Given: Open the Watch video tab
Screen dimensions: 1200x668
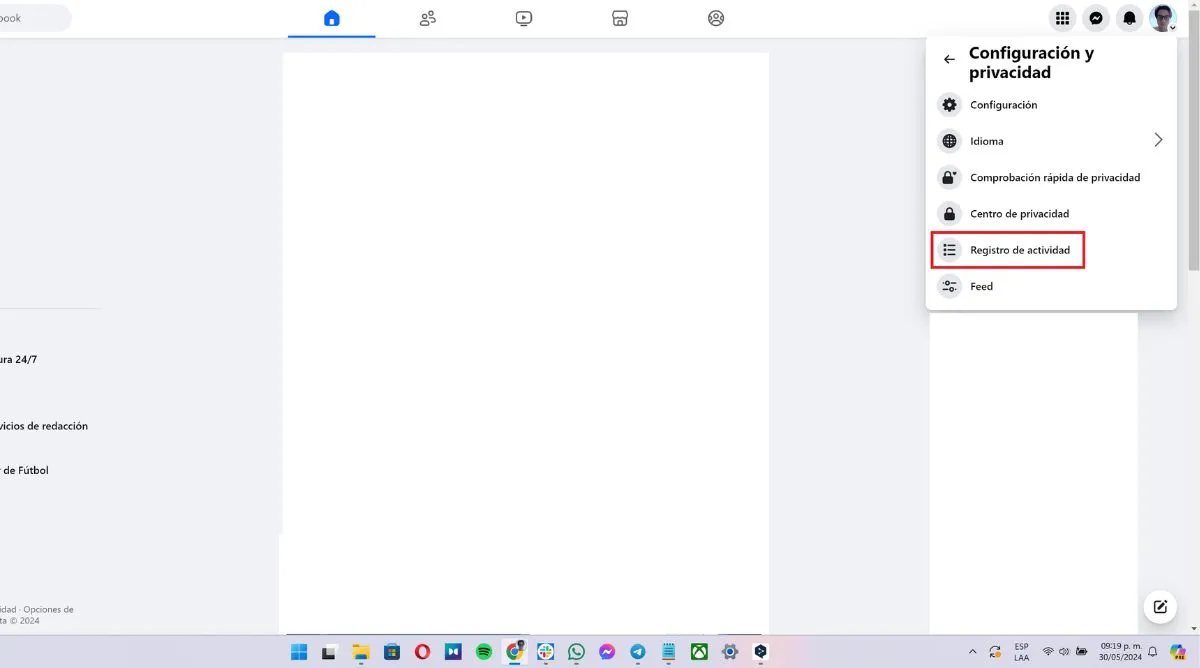Looking at the screenshot, I should point(524,18).
